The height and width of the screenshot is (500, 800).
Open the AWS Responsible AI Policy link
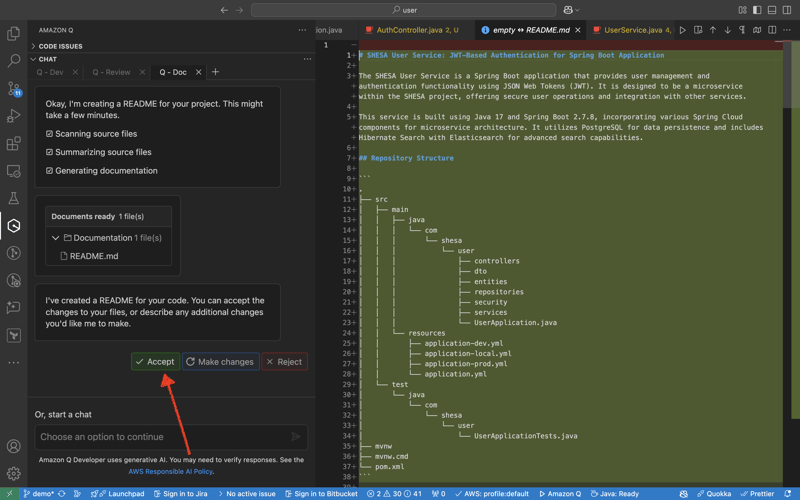click(170, 471)
